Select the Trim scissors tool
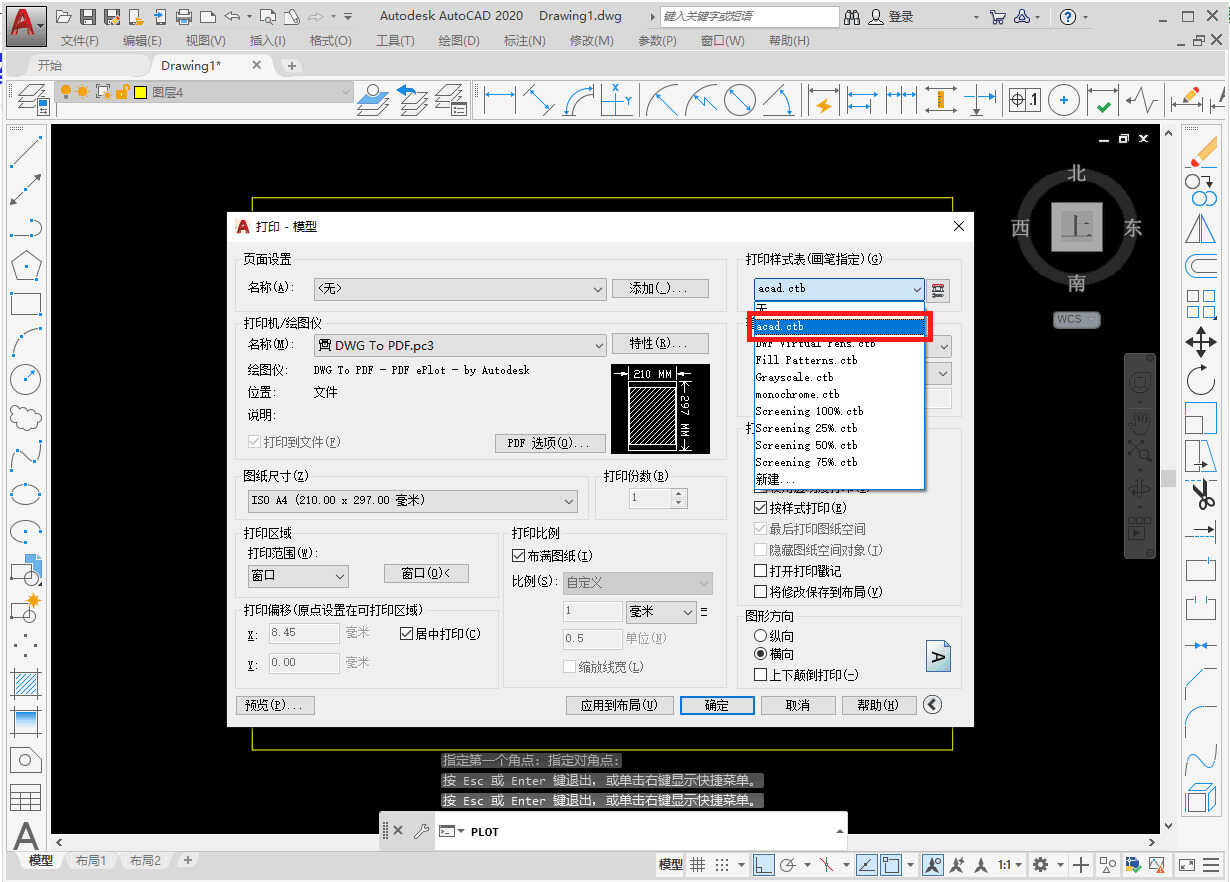 point(1200,495)
